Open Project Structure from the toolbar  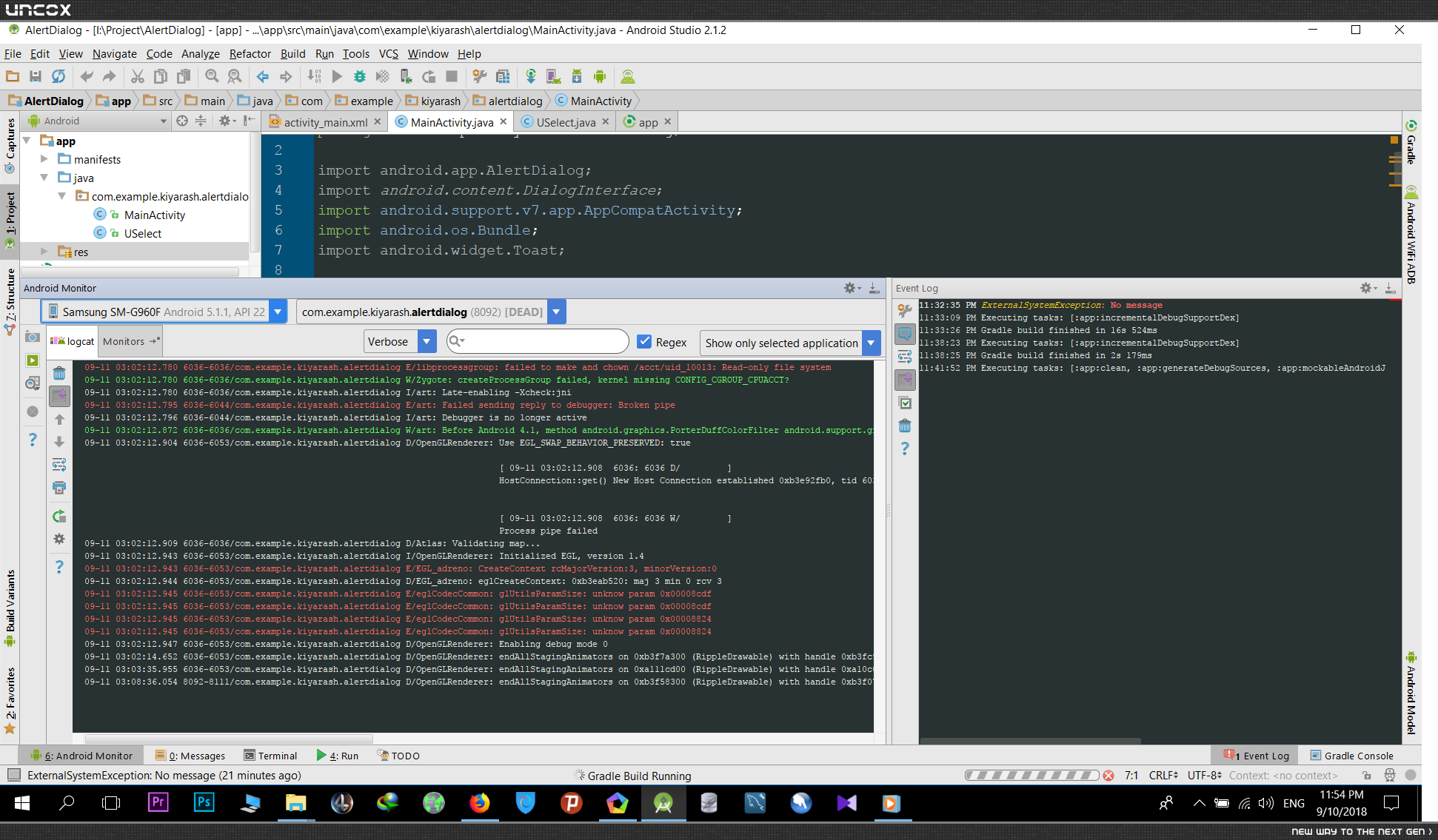click(503, 76)
